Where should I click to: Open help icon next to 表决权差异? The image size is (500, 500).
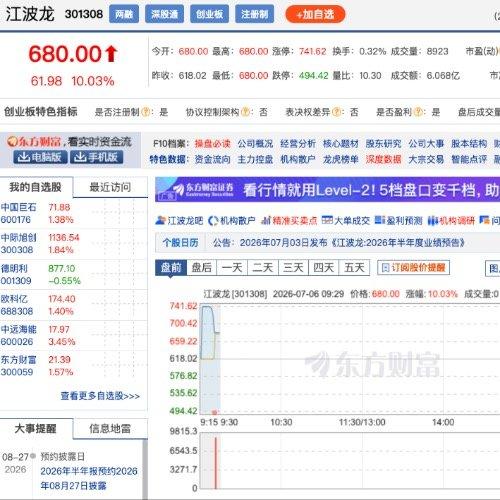(x=337, y=112)
